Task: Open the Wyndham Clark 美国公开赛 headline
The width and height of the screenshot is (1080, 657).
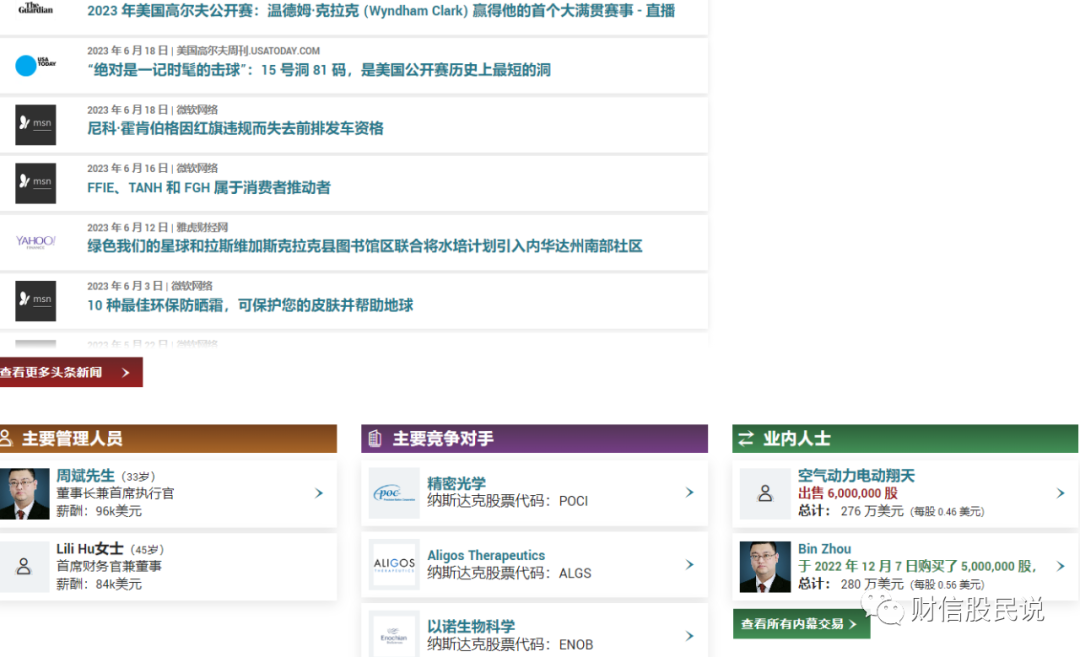Action: click(x=380, y=10)
